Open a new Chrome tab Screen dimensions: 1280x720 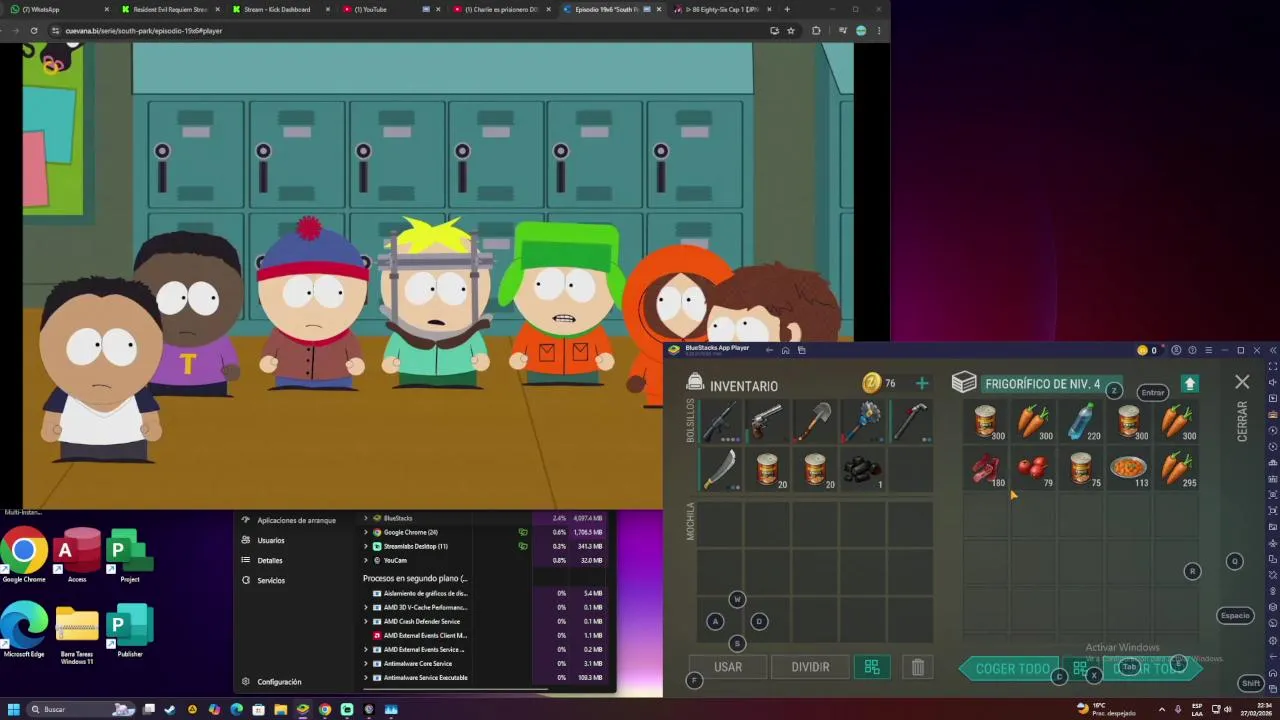(x=786, y=9)
